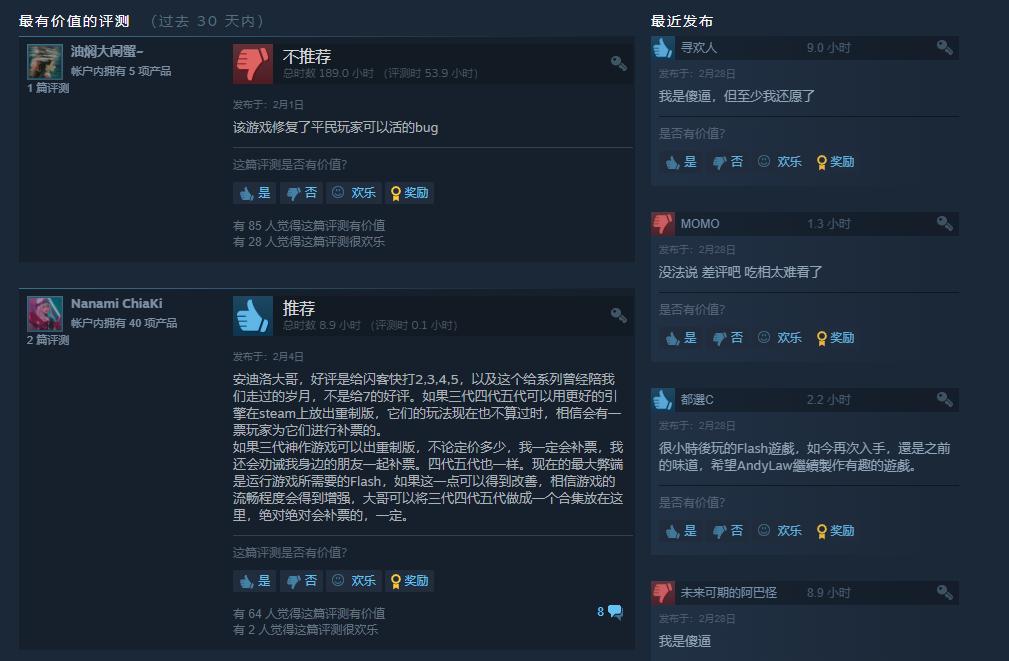Viewport: 1009px width, 661px height.
Task: Mark Nanami ChiaKi's review as 欢乐
Action: click(354, 581)
